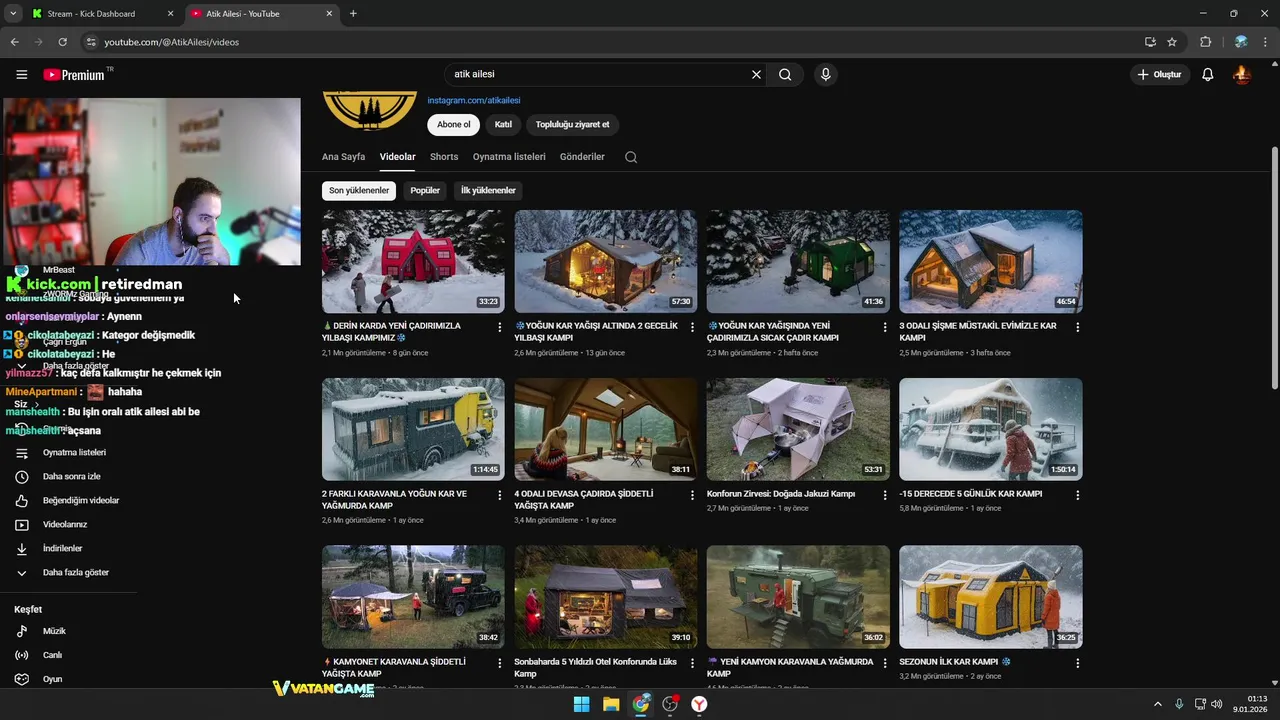1280x720 pixels.
Task: Start voice search with the microphone icon
Action: [825, 74]
